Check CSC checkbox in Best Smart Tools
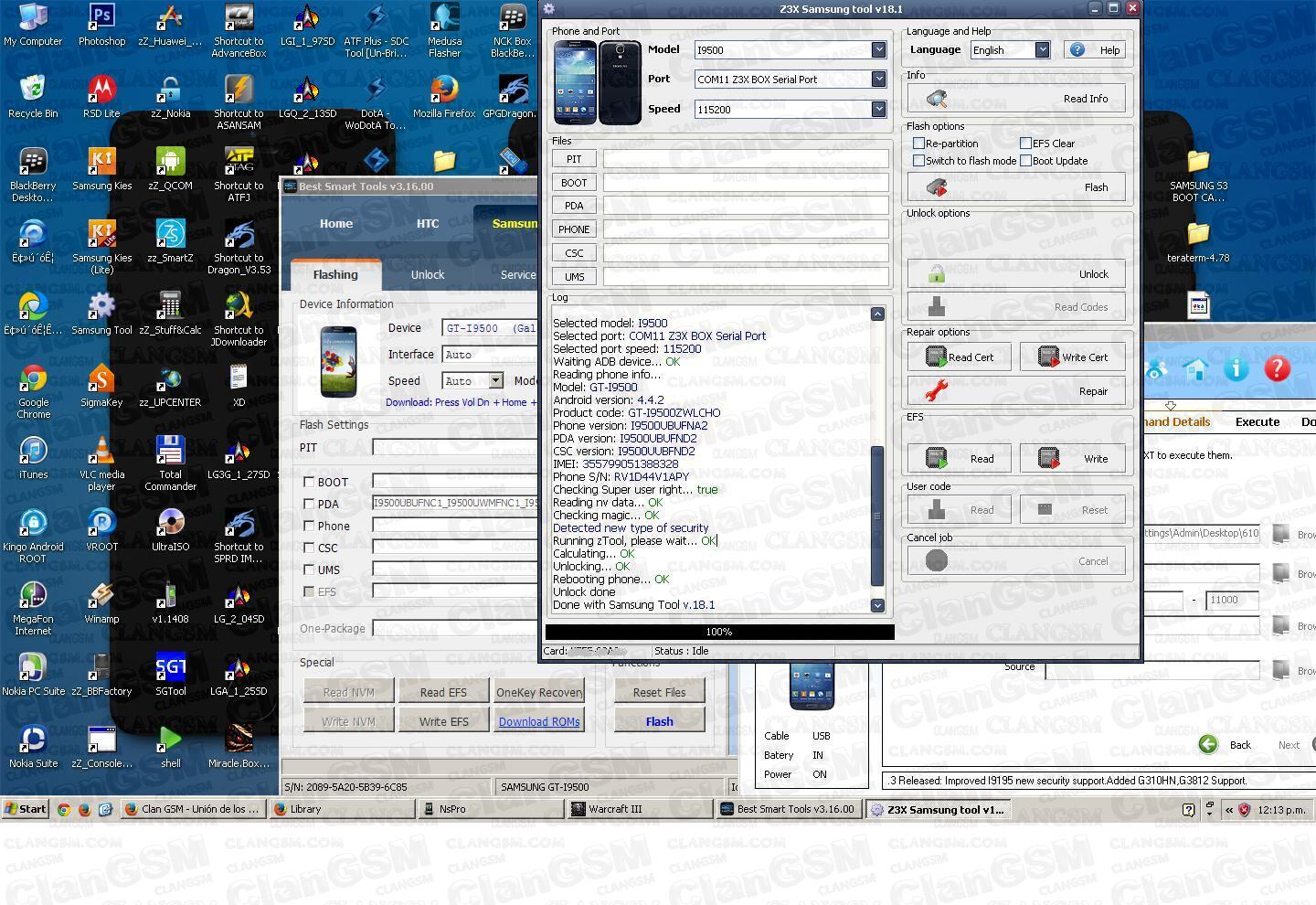The height and width of the screenshot is (905, 1316). [309, 548]
